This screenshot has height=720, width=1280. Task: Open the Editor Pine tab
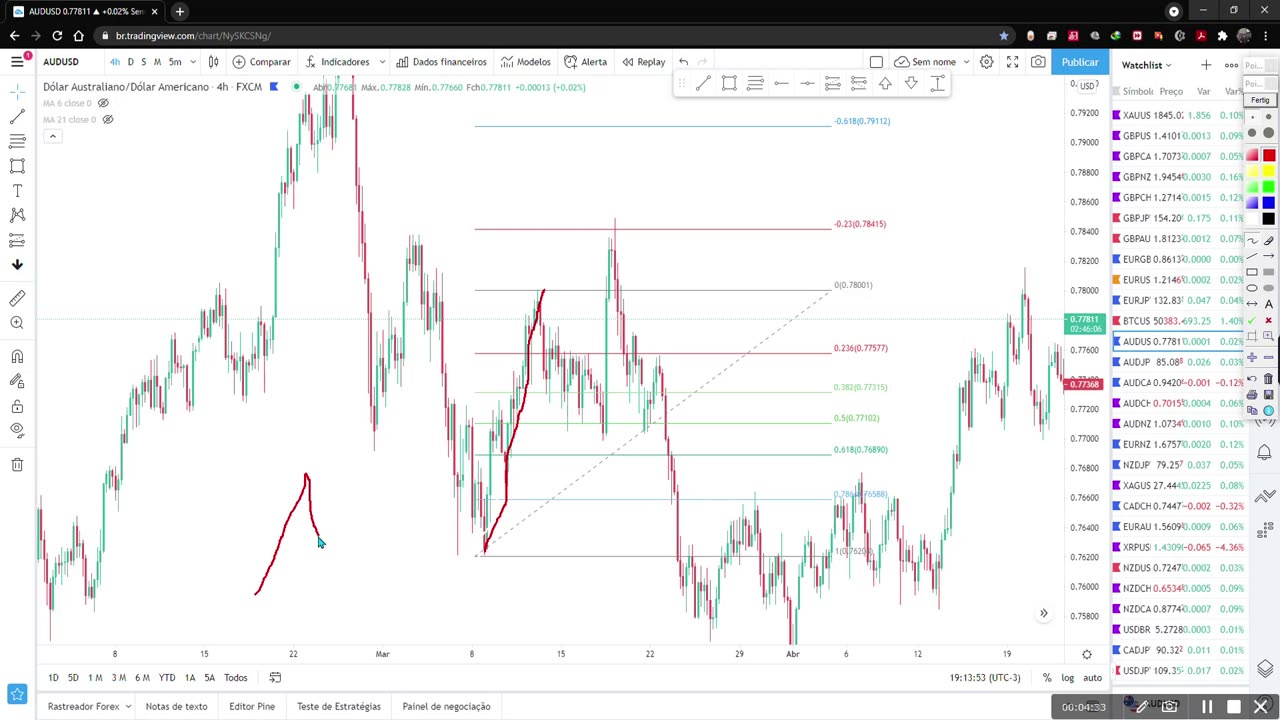pyautogui.click(x=252, y=707)
